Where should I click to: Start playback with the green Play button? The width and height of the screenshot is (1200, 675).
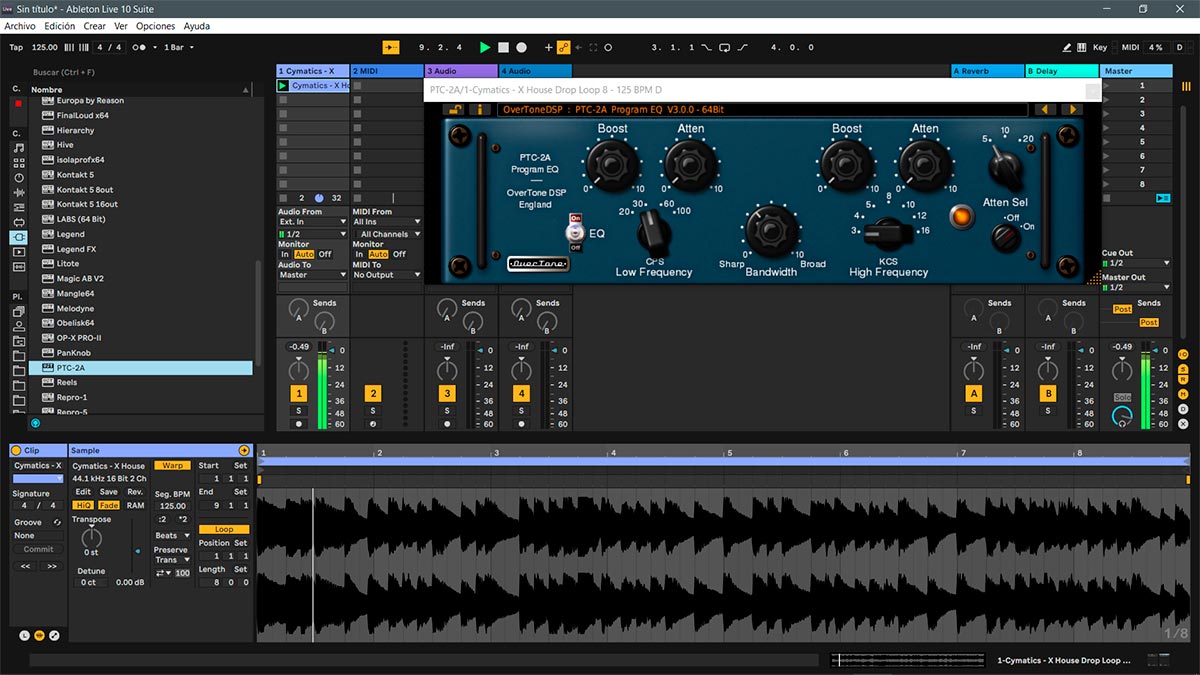click(485, 47)
